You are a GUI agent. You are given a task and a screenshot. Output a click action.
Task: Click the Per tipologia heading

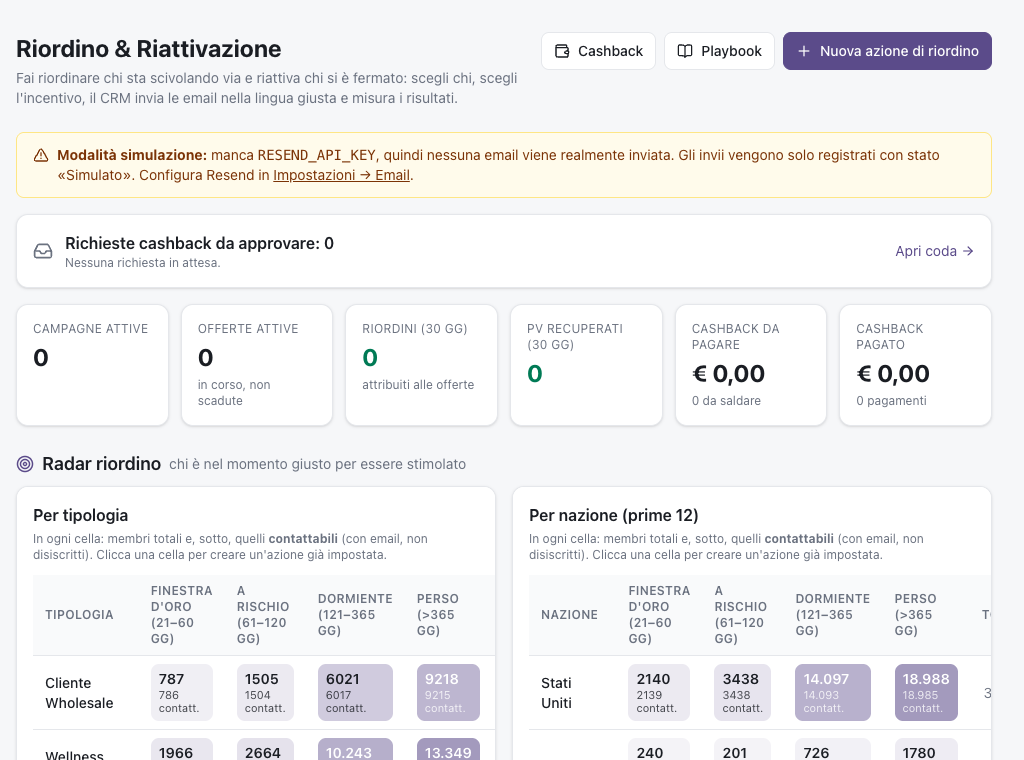pyautogui.click(x=80, y=516)
